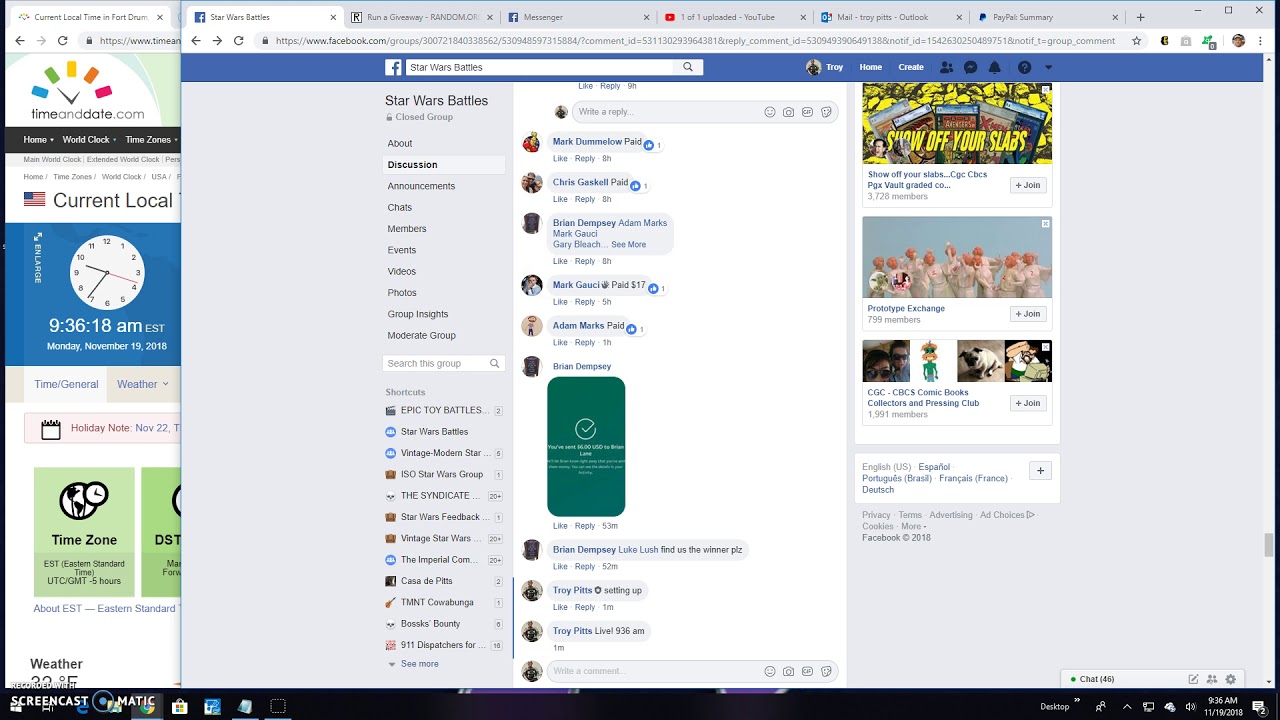Viewport: 1280px width, 720px height.
Task: Close the Prototype Exchange group suggestion
Action: pyautogui.click(x=1046, y=224)
